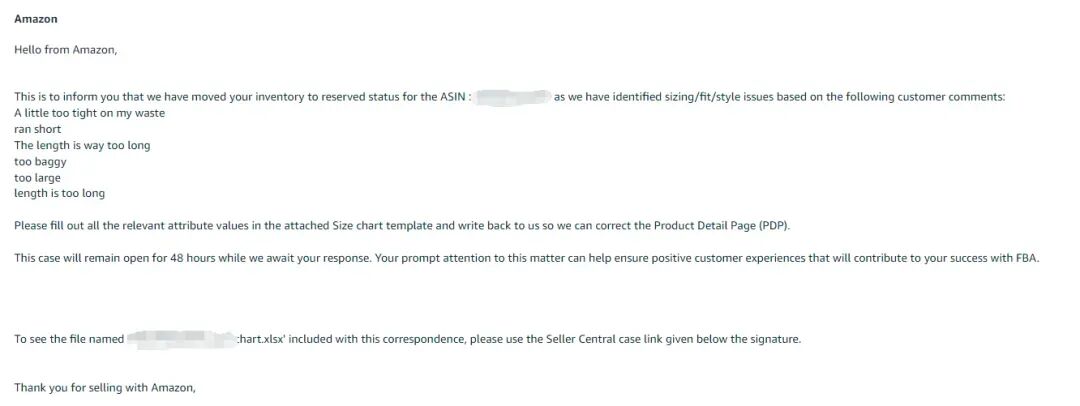The image size is (1080, 406).
Task: Select the final "length is too long" comment
Action: tap(59, 193)
